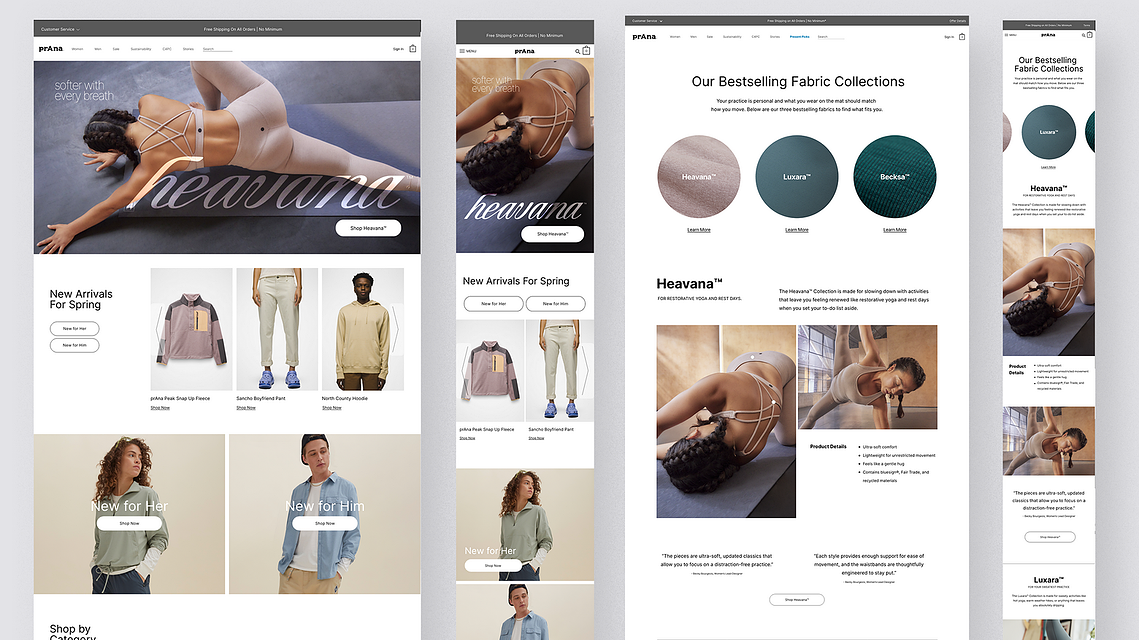
Task: Click 'Our Bestselling Fabric Collections' heading on desktop page
Action: point(798,81)
